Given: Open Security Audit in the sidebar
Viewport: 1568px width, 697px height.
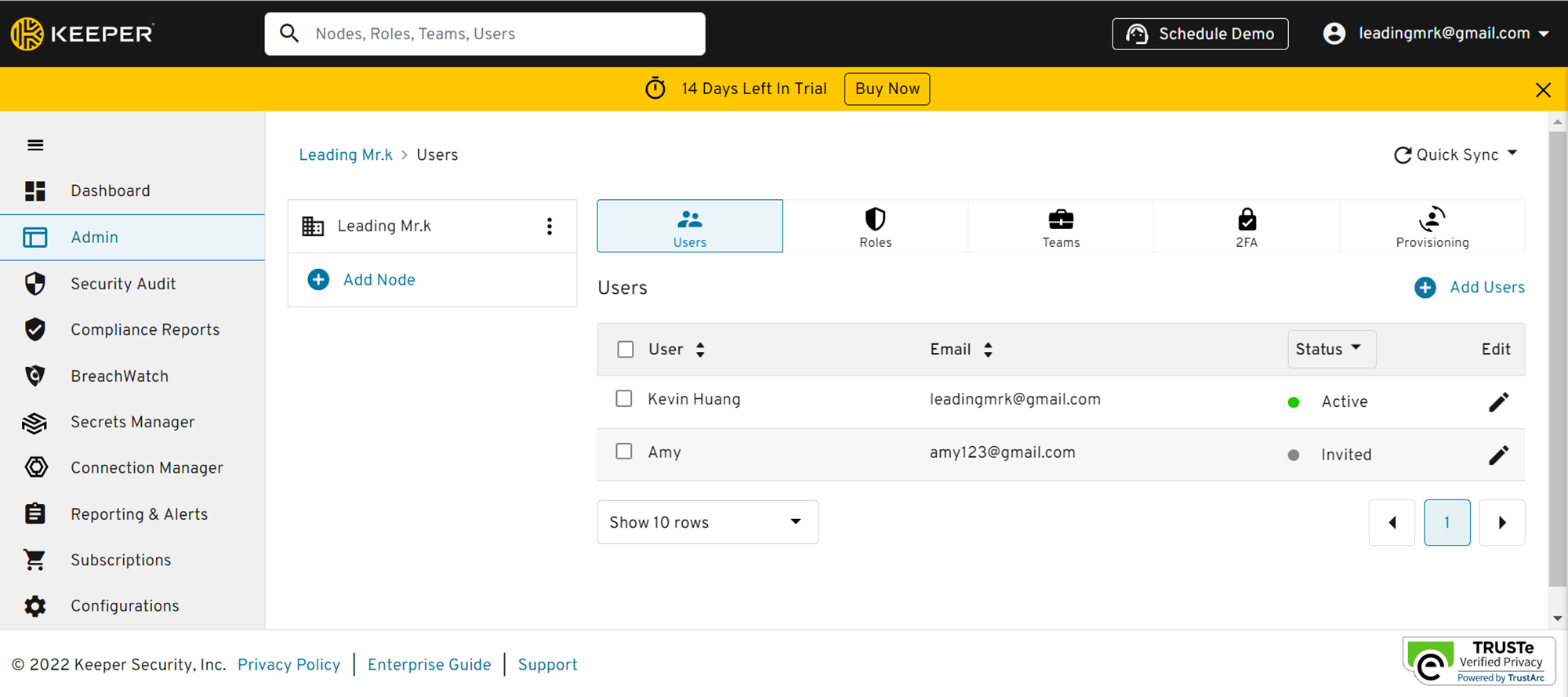Looking at the screenshot, I should click(x=132, y=284).
